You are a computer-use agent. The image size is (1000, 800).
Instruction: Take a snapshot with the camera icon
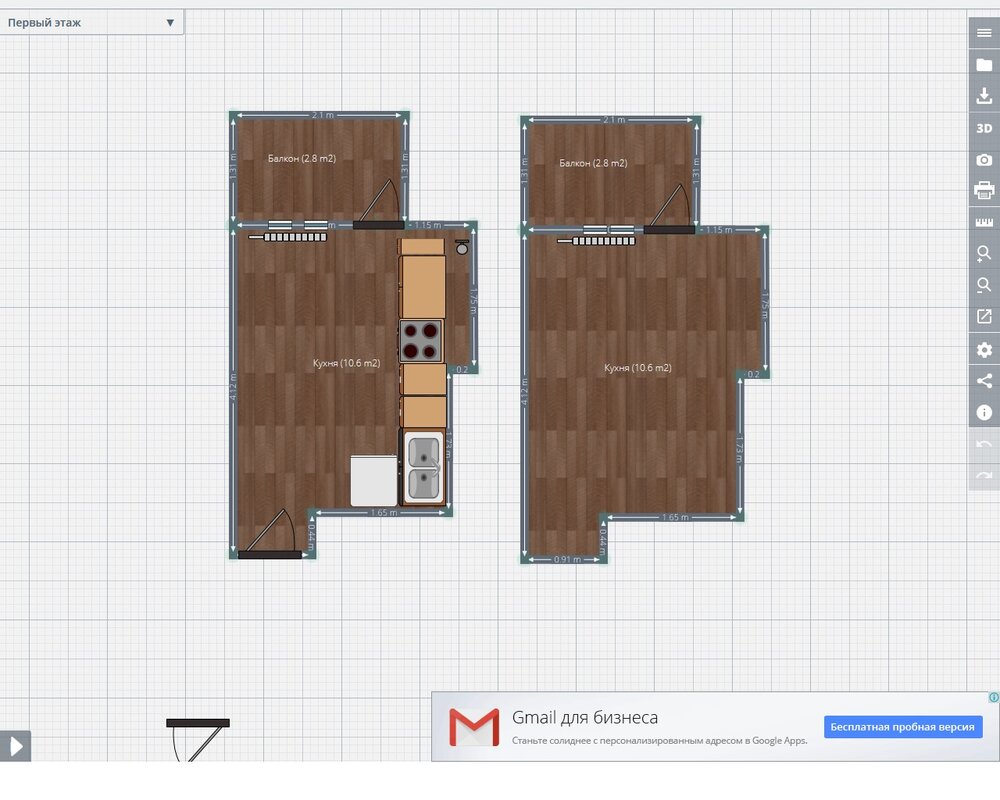coord(984,159)
